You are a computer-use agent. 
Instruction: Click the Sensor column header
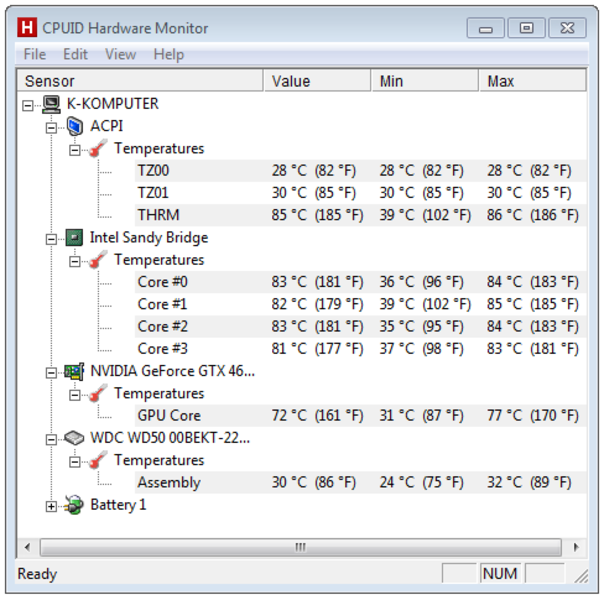[140, 81]
